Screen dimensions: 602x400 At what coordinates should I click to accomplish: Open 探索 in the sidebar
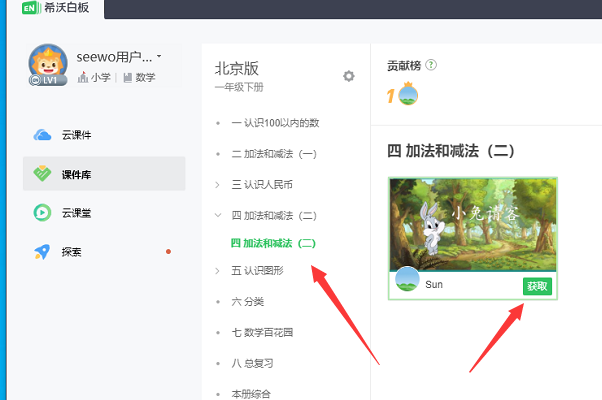pyautogui.click(x=104, y=252)
